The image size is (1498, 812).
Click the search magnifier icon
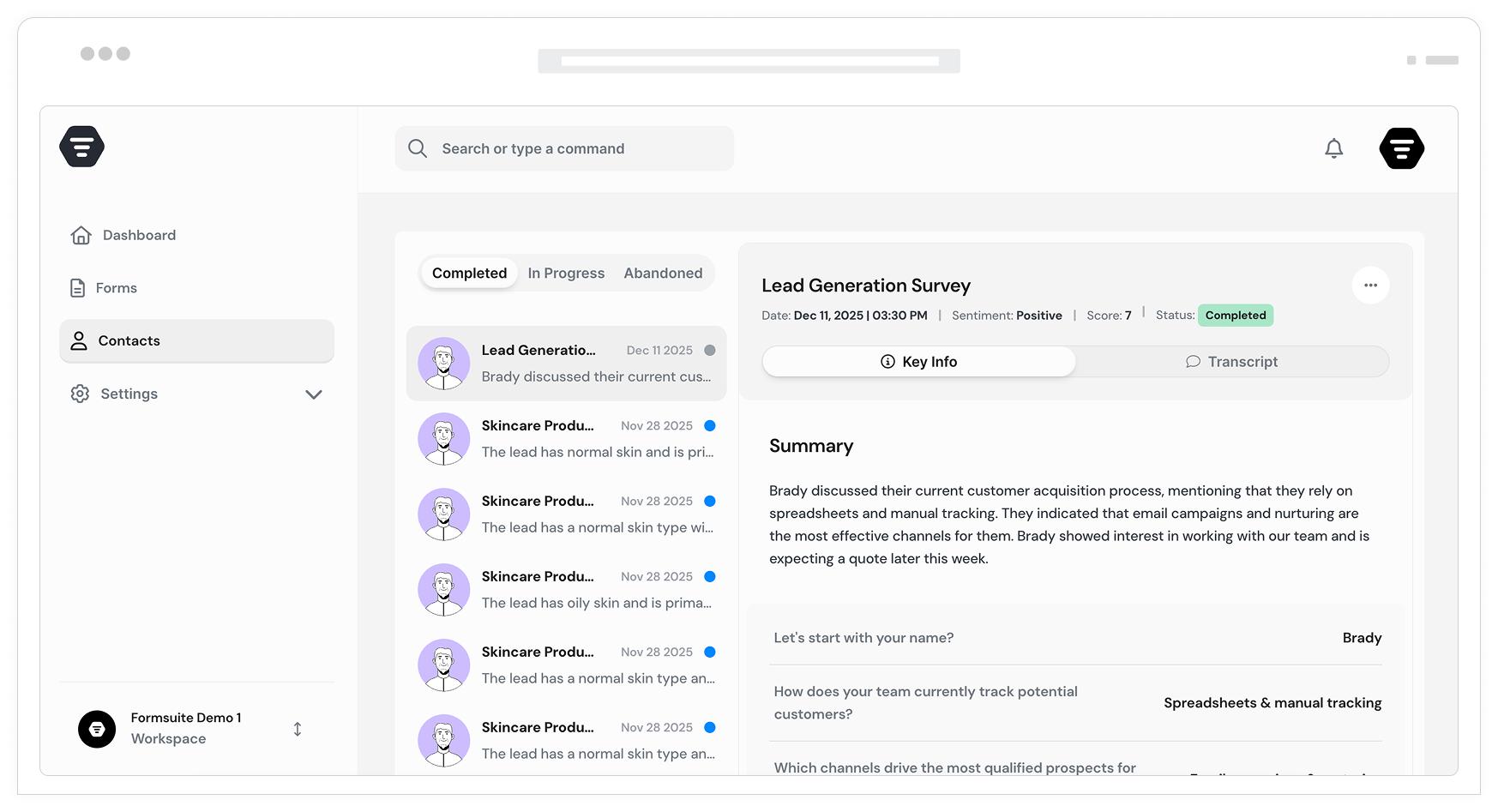coord(418,148)
